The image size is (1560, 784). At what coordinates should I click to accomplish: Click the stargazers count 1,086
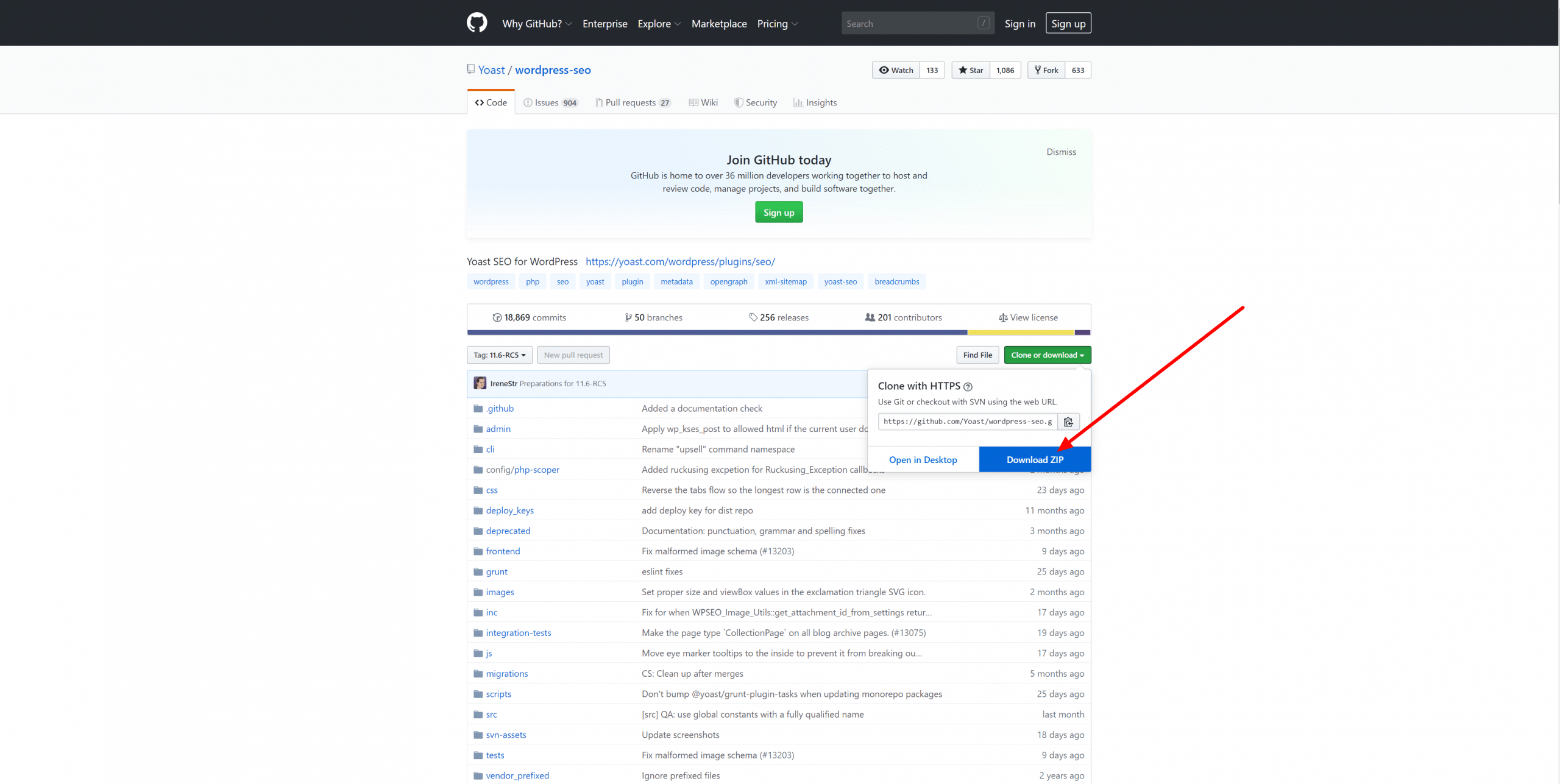point(1005,70)
